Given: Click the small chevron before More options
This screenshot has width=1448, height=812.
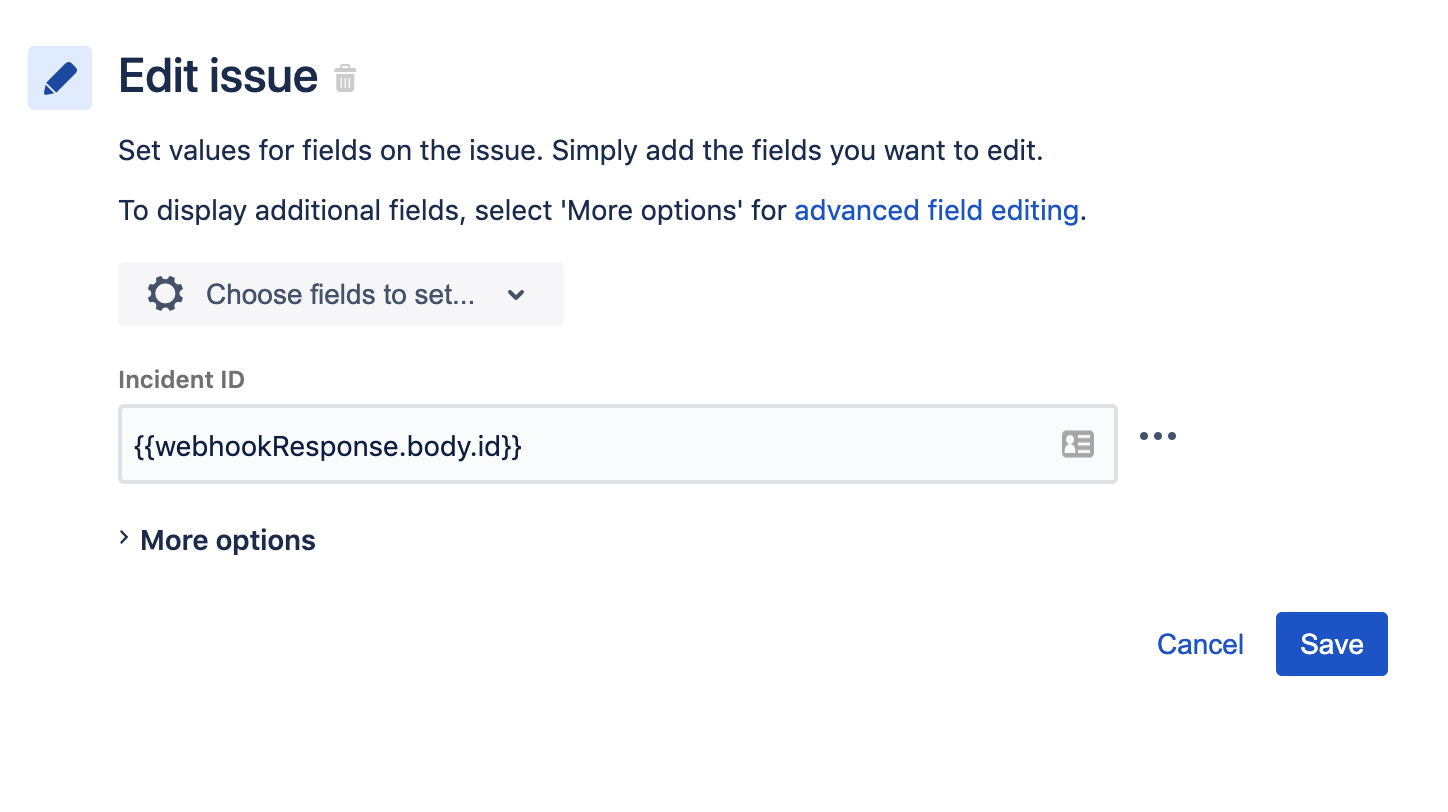Looking at the screenshot, I should [x=124, y=538].
